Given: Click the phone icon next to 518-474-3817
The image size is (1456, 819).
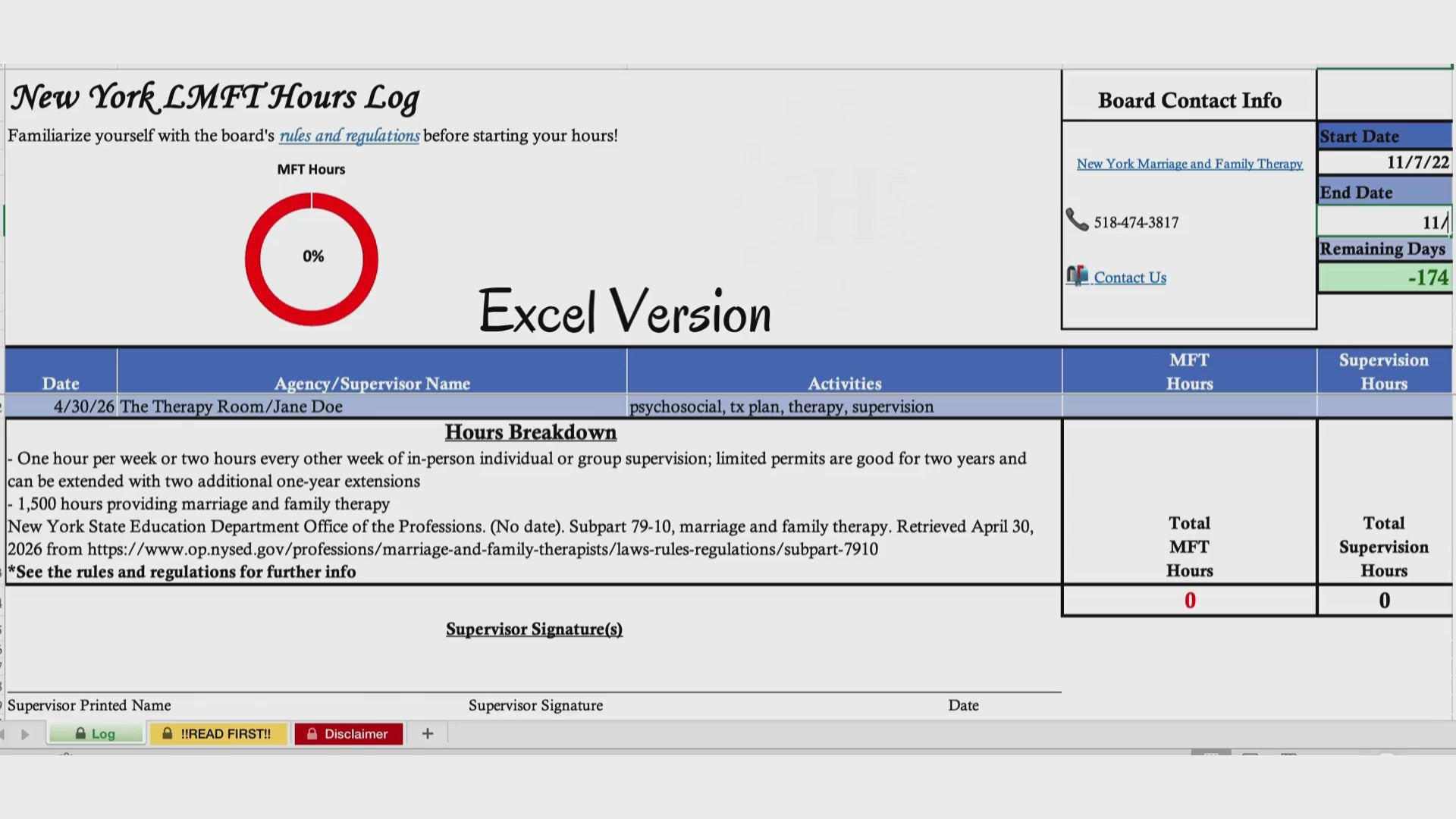Looking at the screenshot, I should tap(1077, 220).
